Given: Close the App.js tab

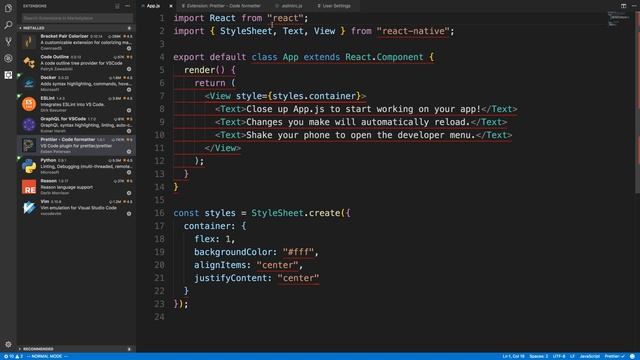Looking at the screenshot, I should [x=171, y=6].
